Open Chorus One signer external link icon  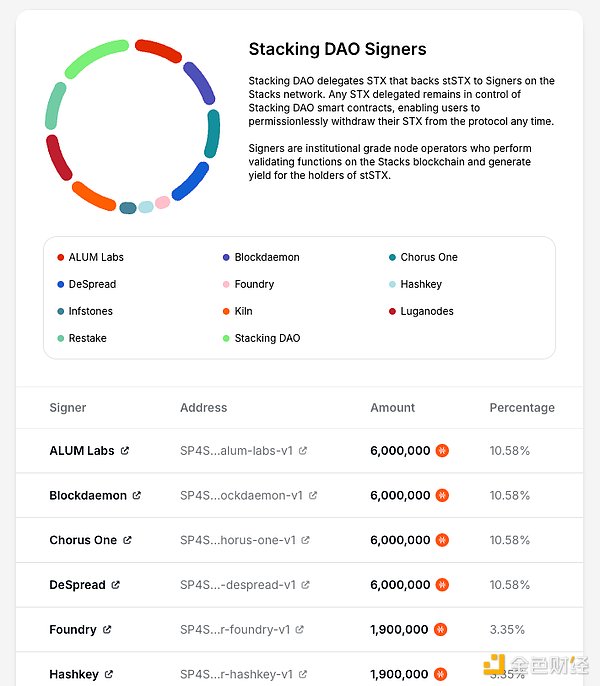[x=127, y=541]
